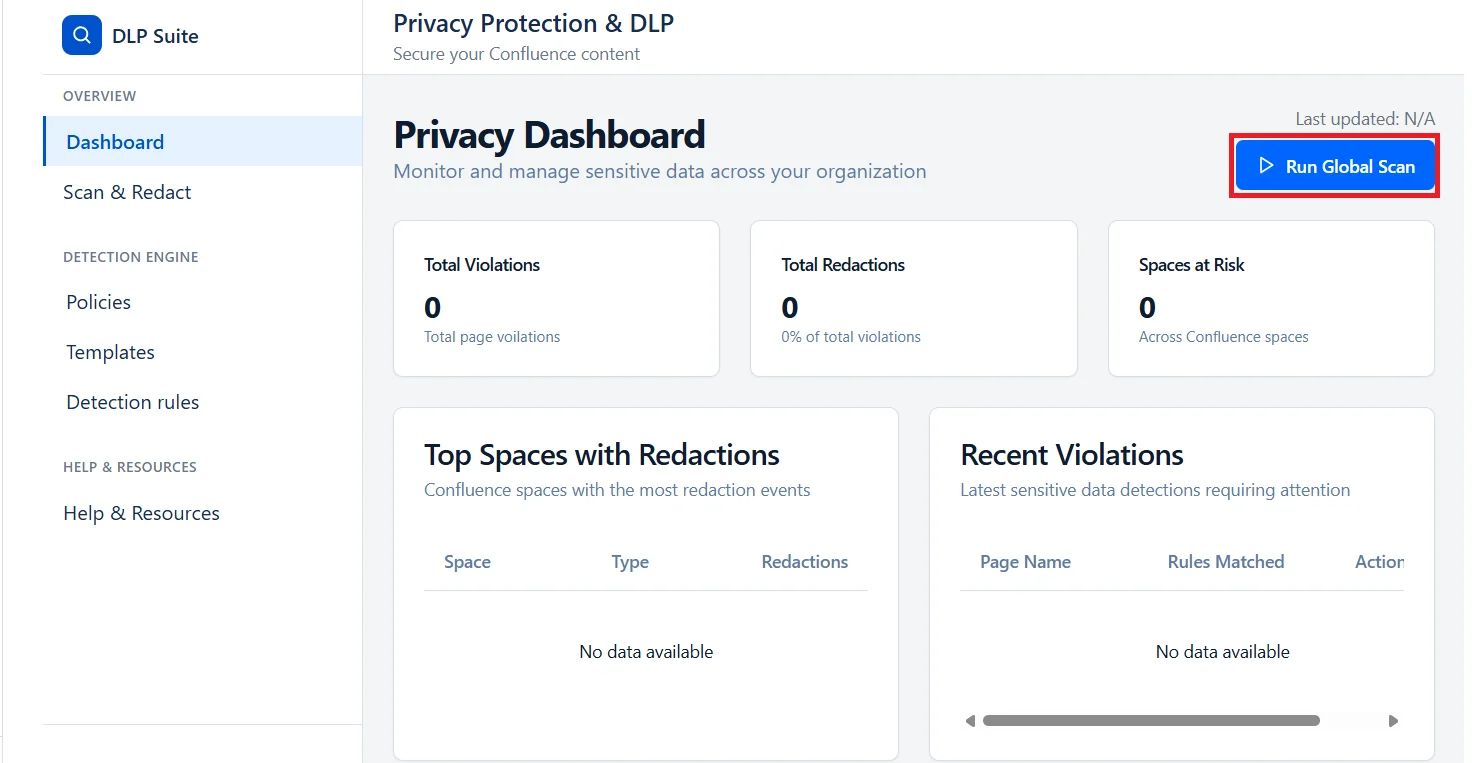Screen dimensions: 1472x763
Task: Go to the Dashboard sidebar entry
Action: tap(115, 142)
